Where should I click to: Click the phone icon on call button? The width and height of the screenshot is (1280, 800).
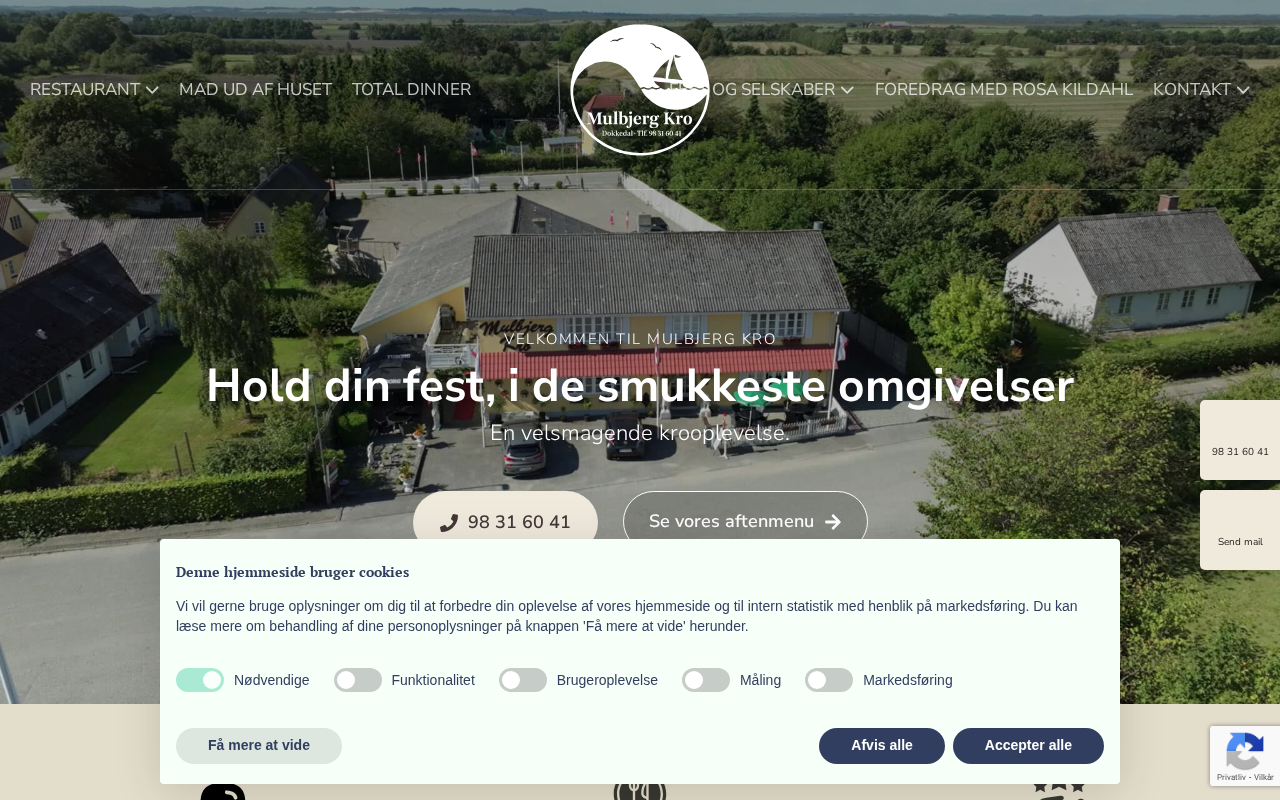[449, 522]
